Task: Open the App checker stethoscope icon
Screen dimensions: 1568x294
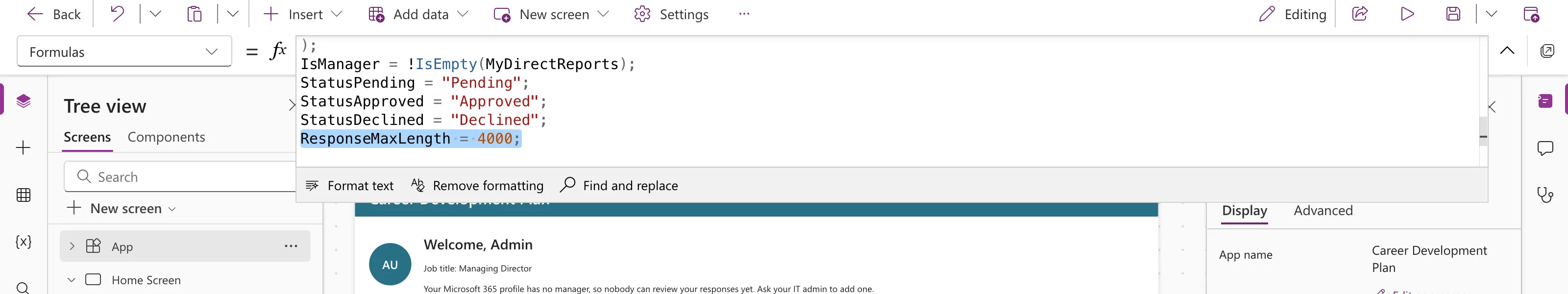Action: coord(1545,195)
